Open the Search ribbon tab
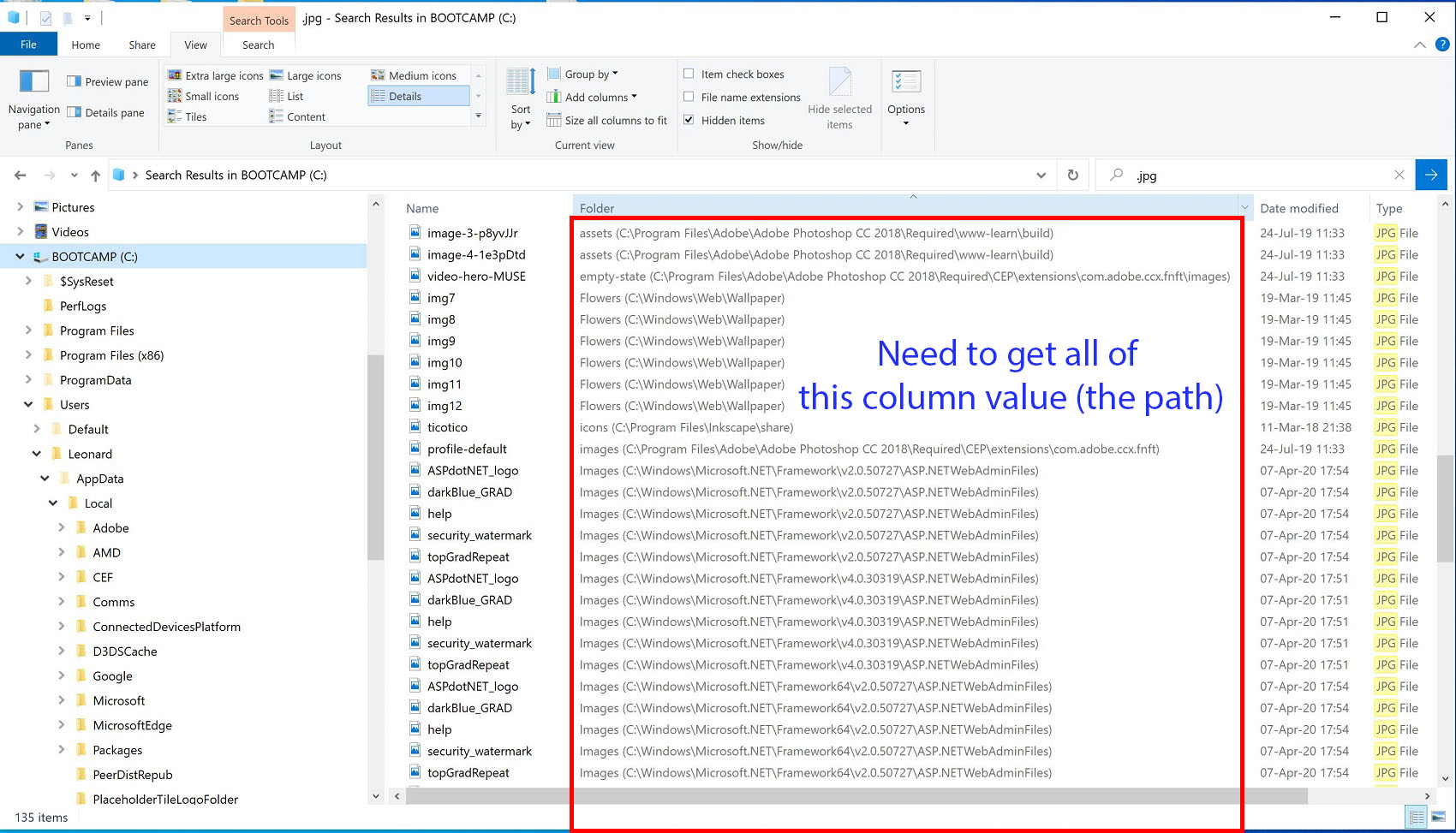1456x833 pixels. pyautogui.click(x=258, y=45)
